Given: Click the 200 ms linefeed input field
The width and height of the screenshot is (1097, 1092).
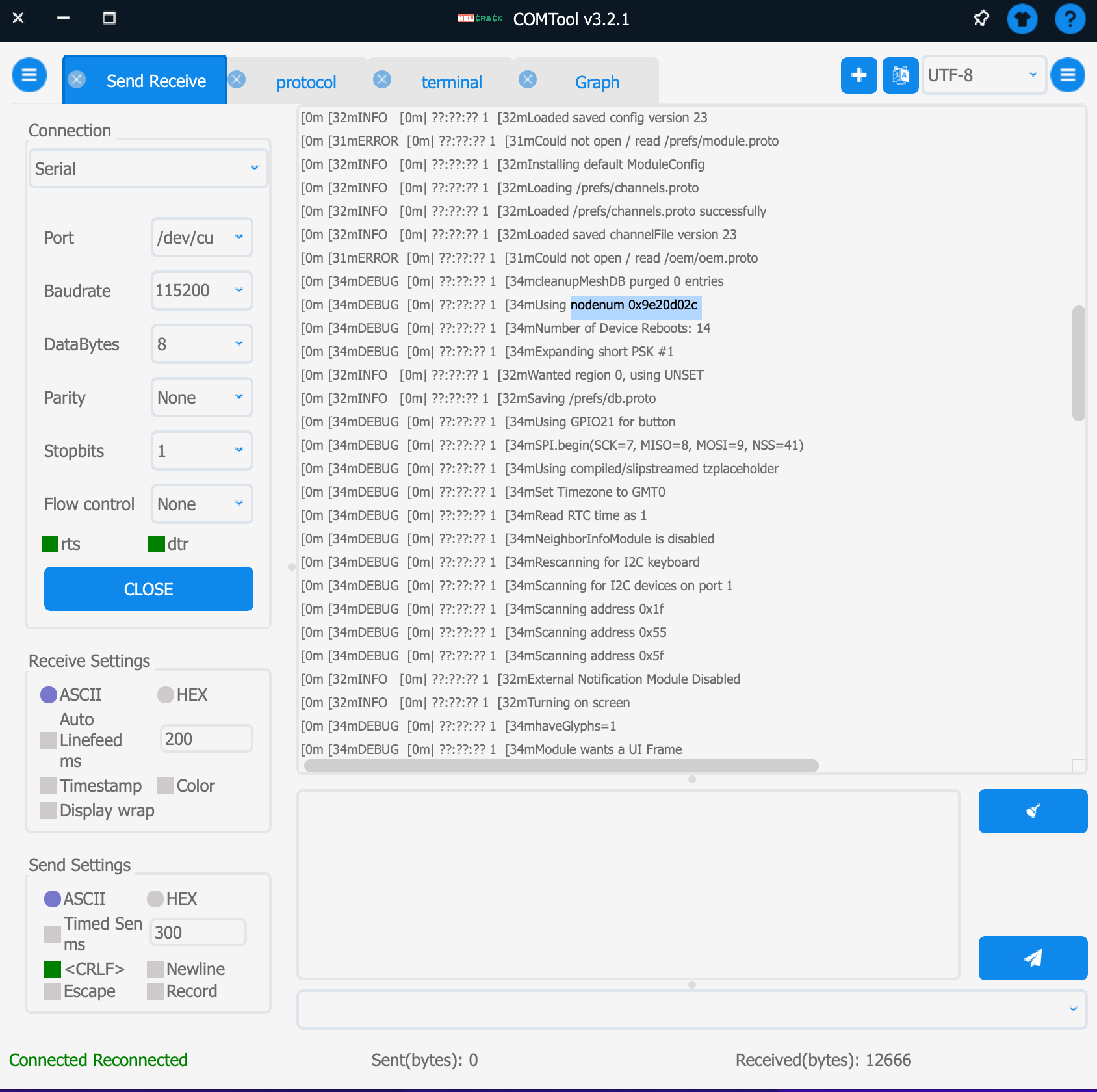Looking at the screenshot, I should click(x=206, y=739).
